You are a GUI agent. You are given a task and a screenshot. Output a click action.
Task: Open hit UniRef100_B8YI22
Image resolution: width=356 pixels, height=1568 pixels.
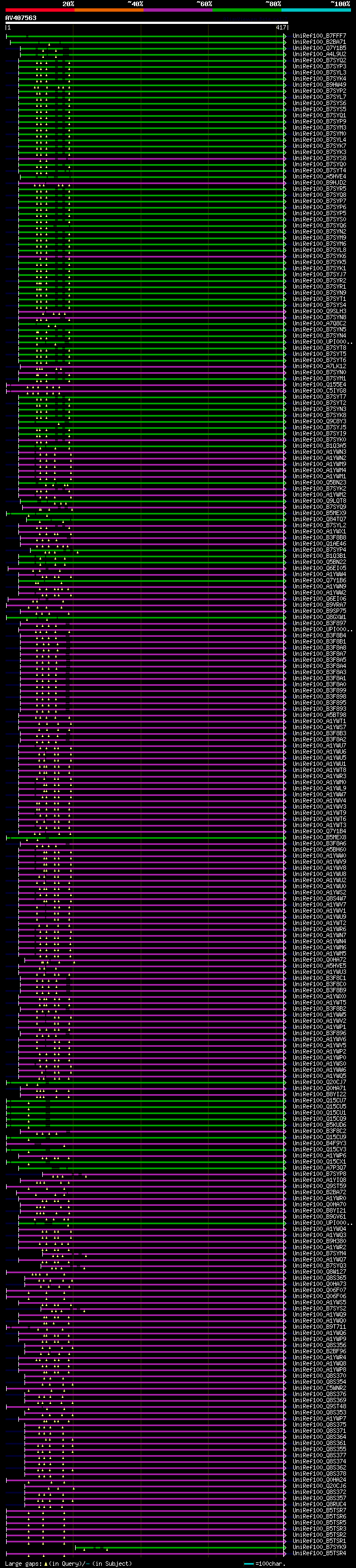click(x=319, y=1095)
